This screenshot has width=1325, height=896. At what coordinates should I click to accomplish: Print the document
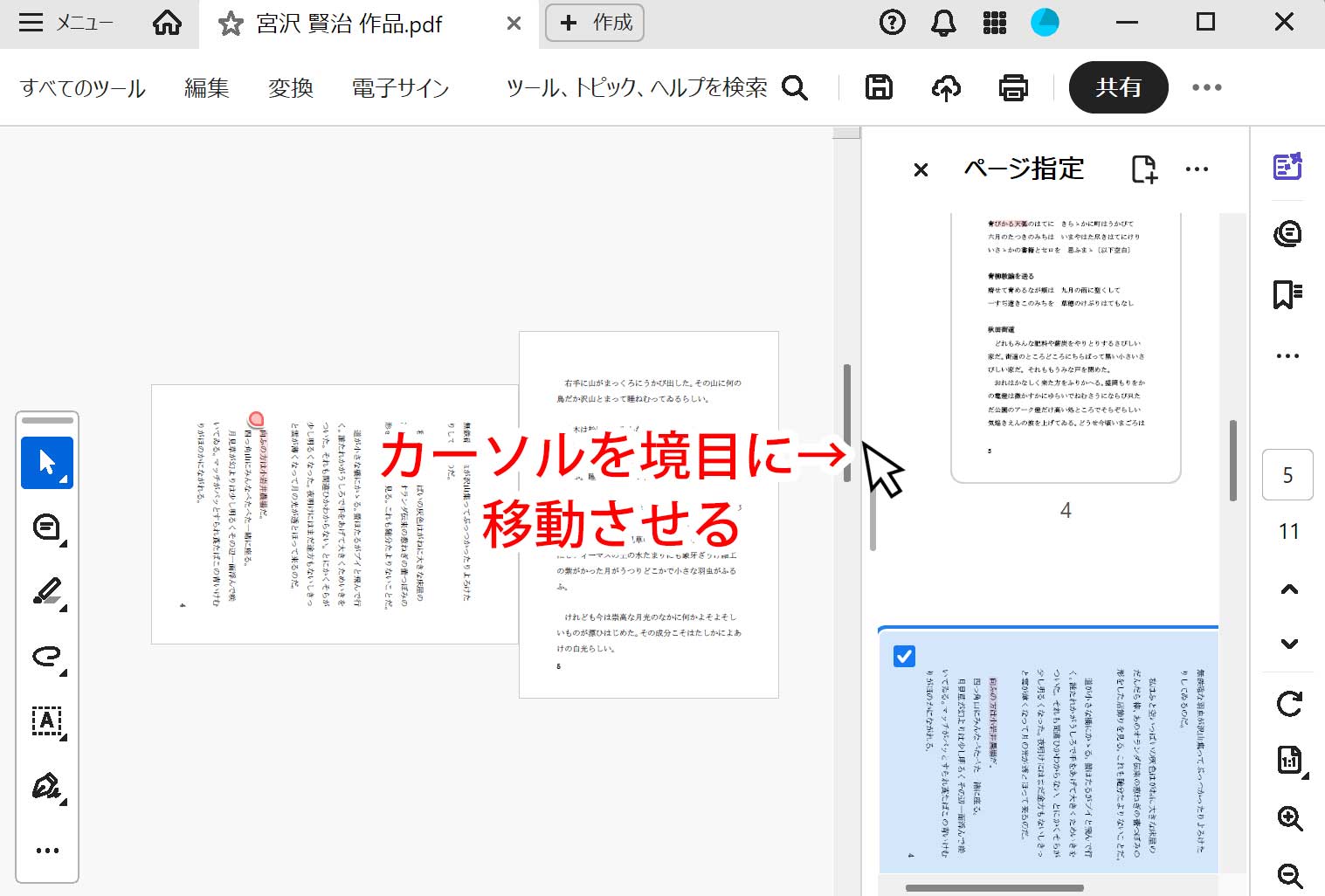click(1013, 87)
